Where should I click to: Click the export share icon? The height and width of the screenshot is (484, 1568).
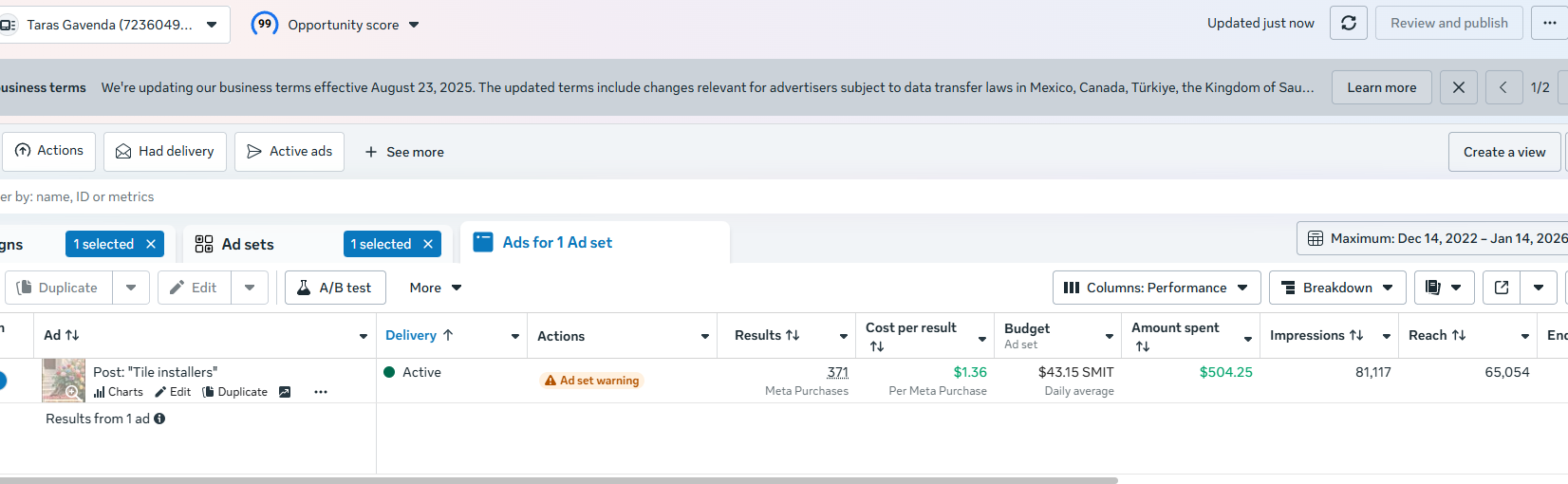click(1502, 288)
